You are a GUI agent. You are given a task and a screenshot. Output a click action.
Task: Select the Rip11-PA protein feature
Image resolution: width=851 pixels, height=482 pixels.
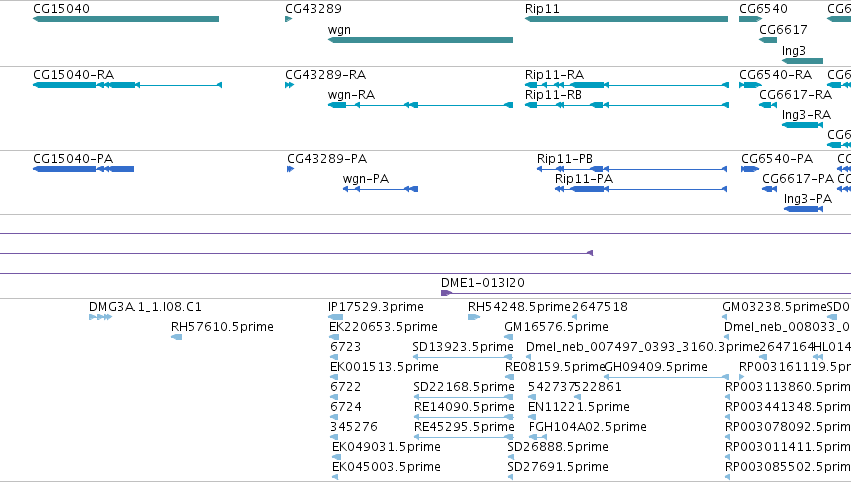641,189
